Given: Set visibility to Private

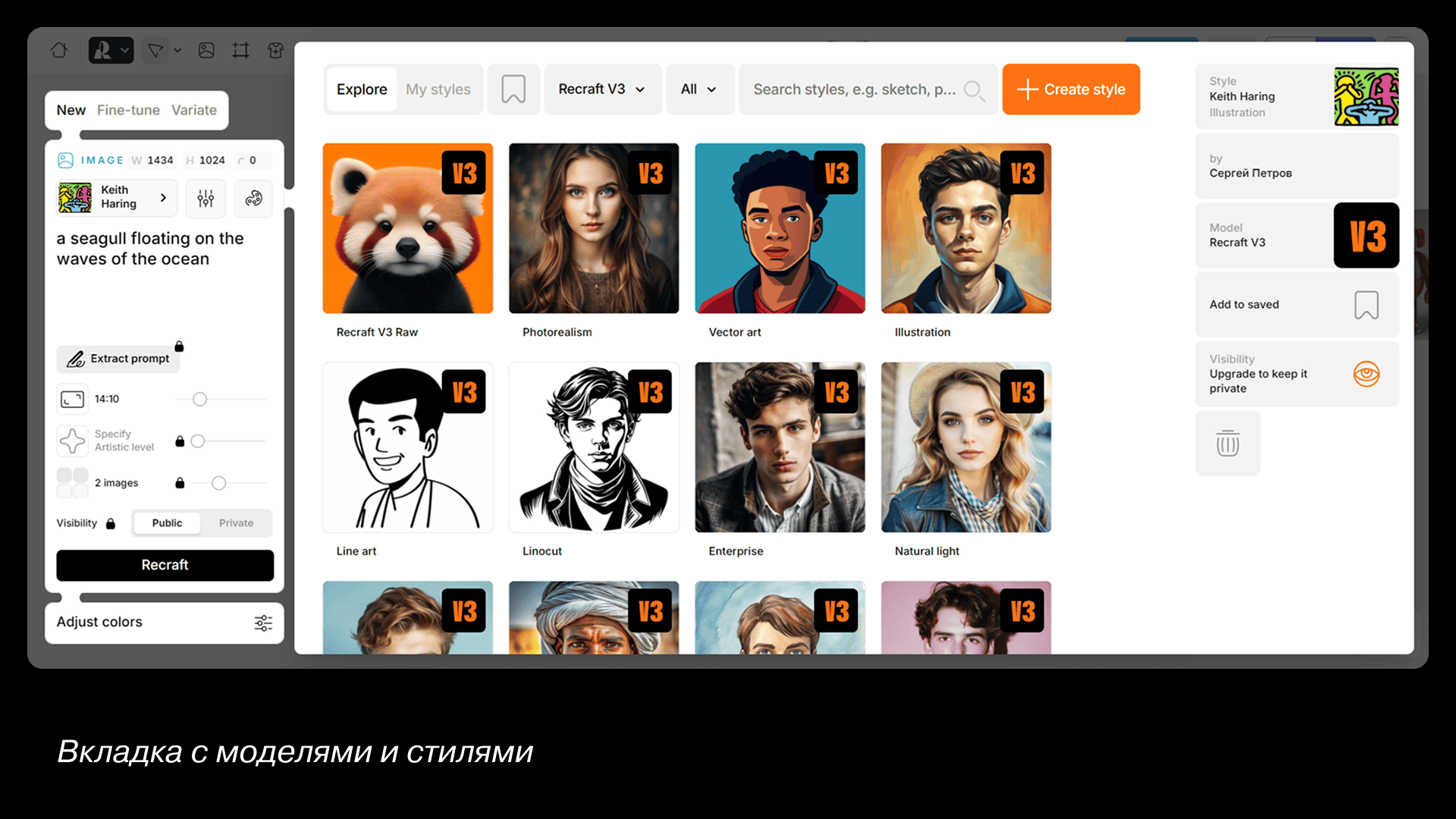Looking at the screenshot, I should (x=237, y=523).
